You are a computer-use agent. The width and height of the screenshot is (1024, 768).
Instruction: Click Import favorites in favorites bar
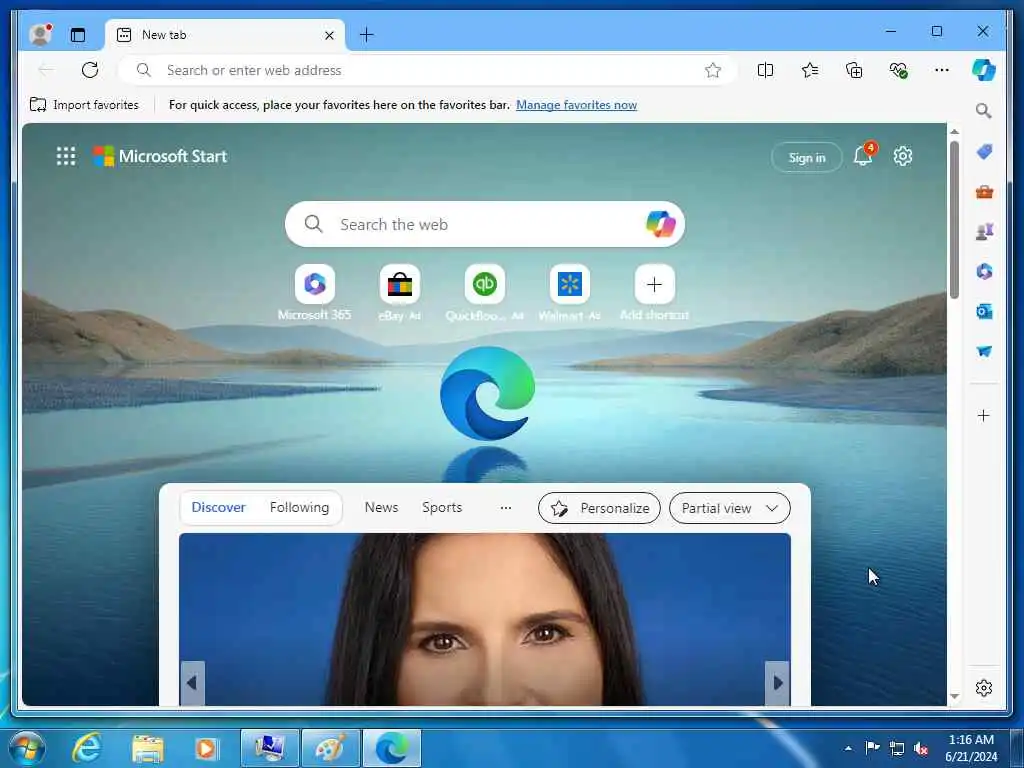(x=84, y=104)
